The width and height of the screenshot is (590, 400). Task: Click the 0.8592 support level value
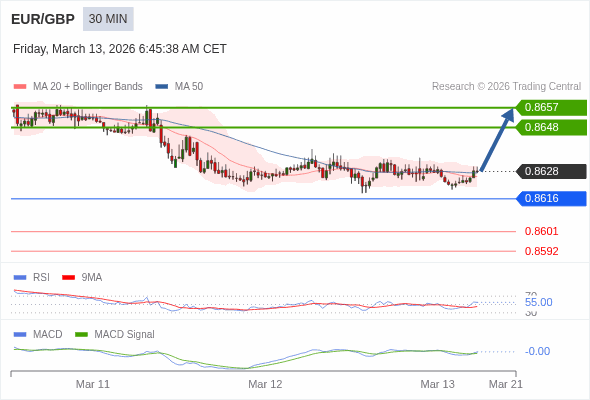coord(541,251)
